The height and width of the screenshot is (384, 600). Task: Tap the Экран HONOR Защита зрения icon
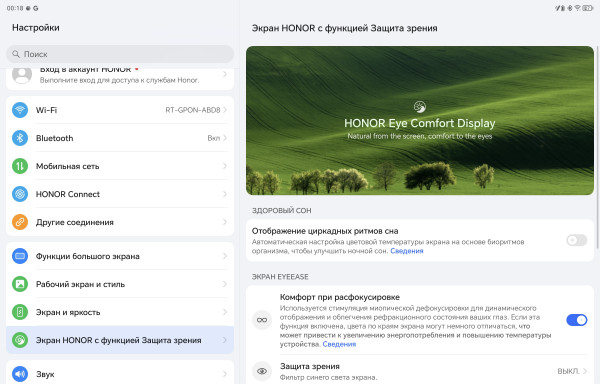[20, 340]
